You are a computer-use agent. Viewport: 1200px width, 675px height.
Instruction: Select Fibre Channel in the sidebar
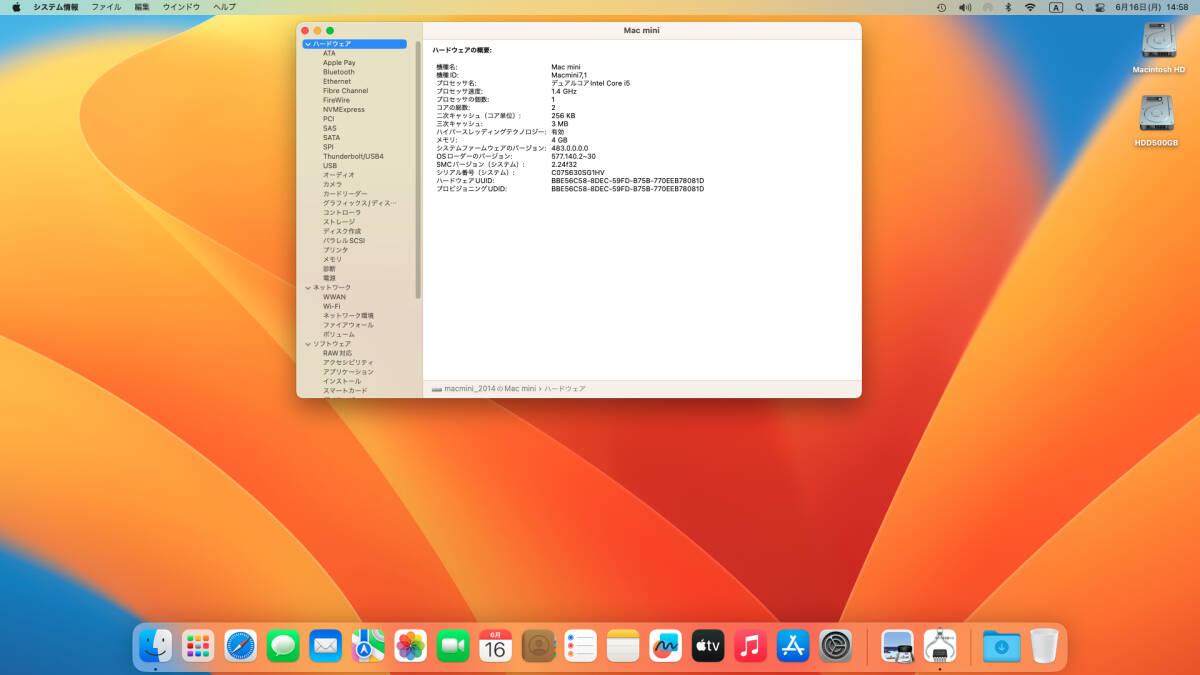pyautogui.click(x=345, y=91)
